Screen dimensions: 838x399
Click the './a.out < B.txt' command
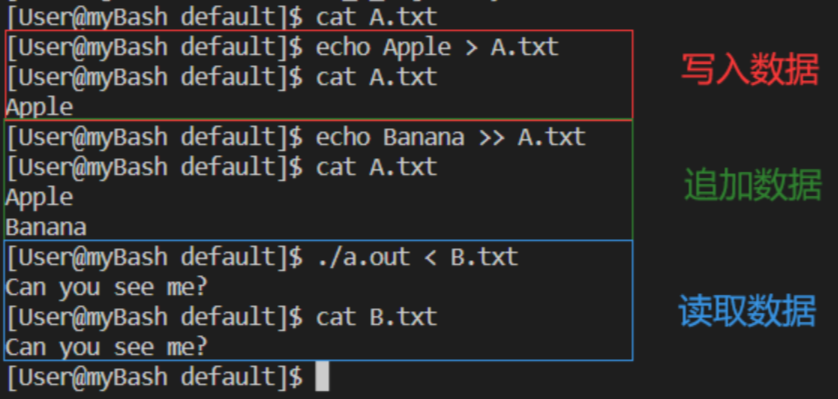pos(417,257)
